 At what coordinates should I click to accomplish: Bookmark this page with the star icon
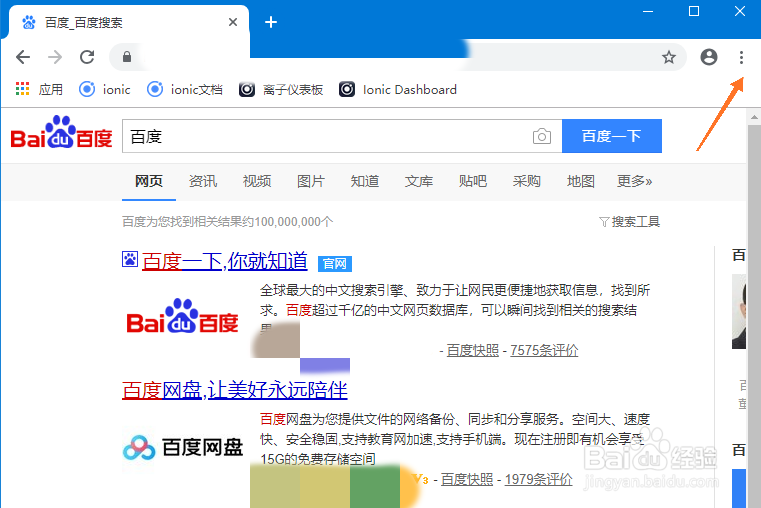click(669, 57)
